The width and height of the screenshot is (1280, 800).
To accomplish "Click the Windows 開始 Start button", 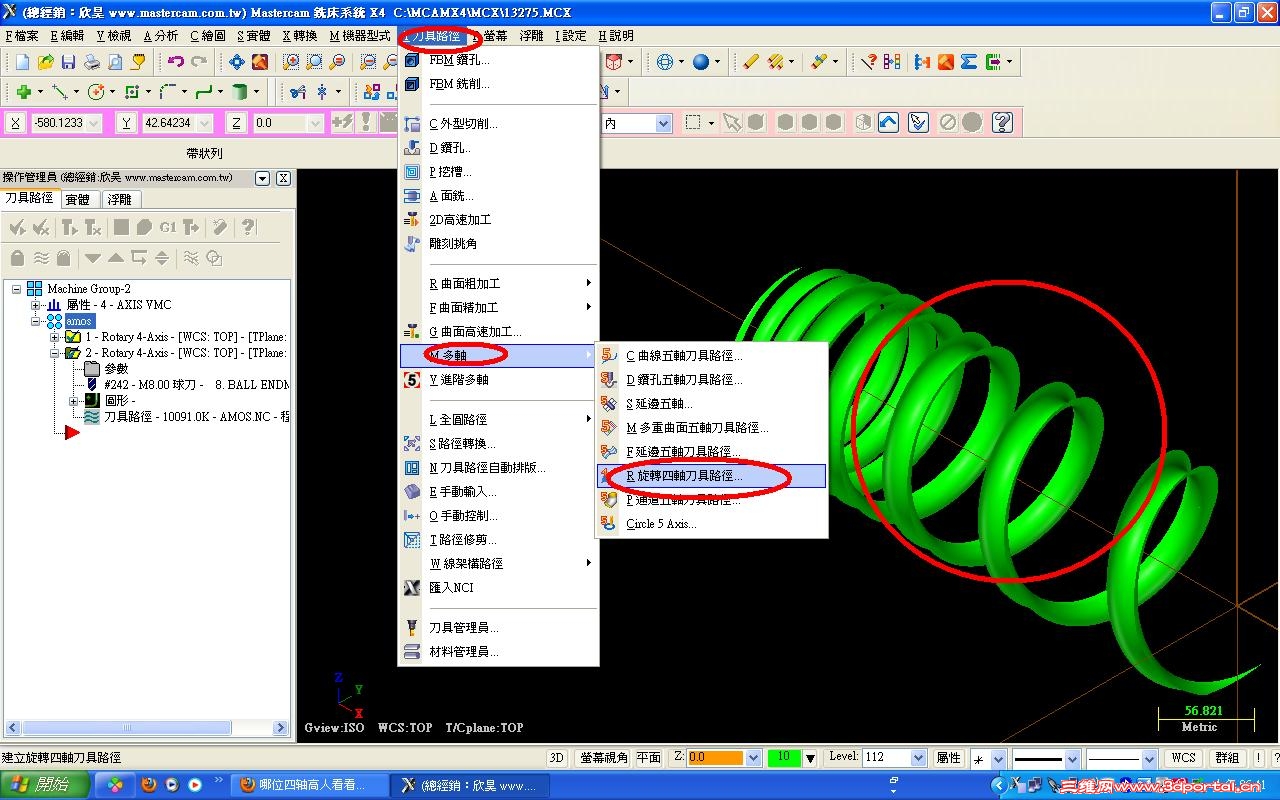I will 47,785.
